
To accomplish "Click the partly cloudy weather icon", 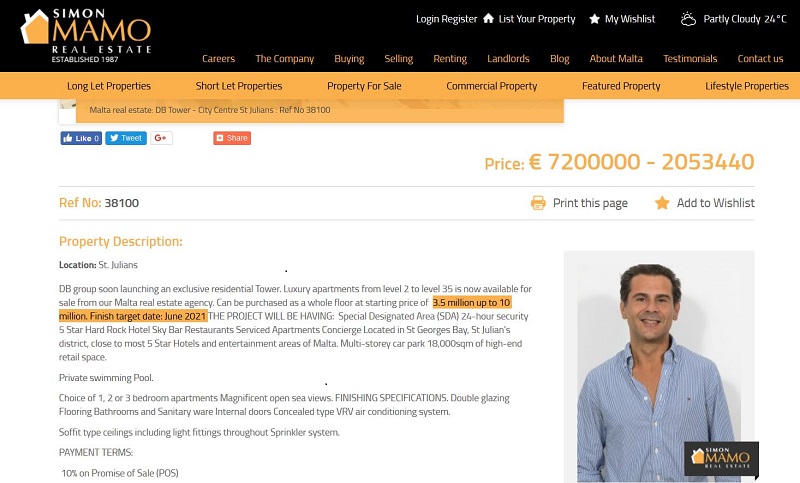I will [688, 19].
